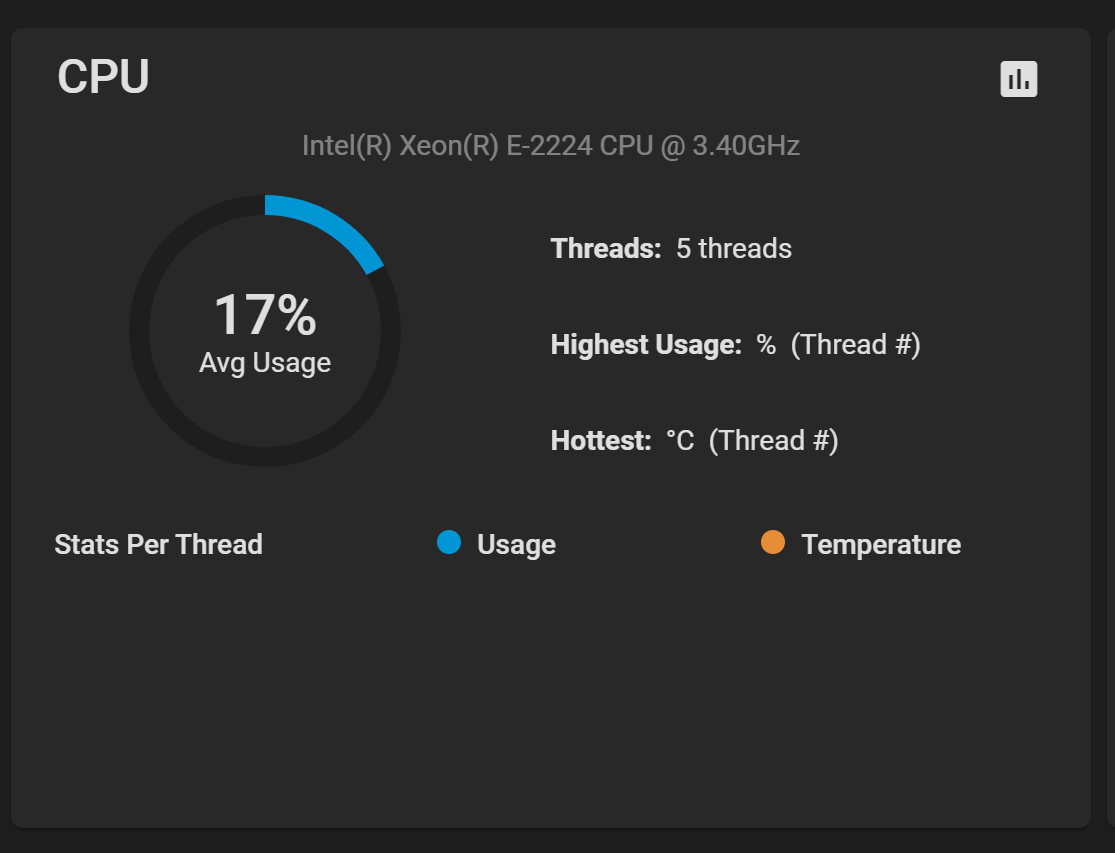1115x853 pixels.
Task: Click the Hottest label
Action: point(601,441)
